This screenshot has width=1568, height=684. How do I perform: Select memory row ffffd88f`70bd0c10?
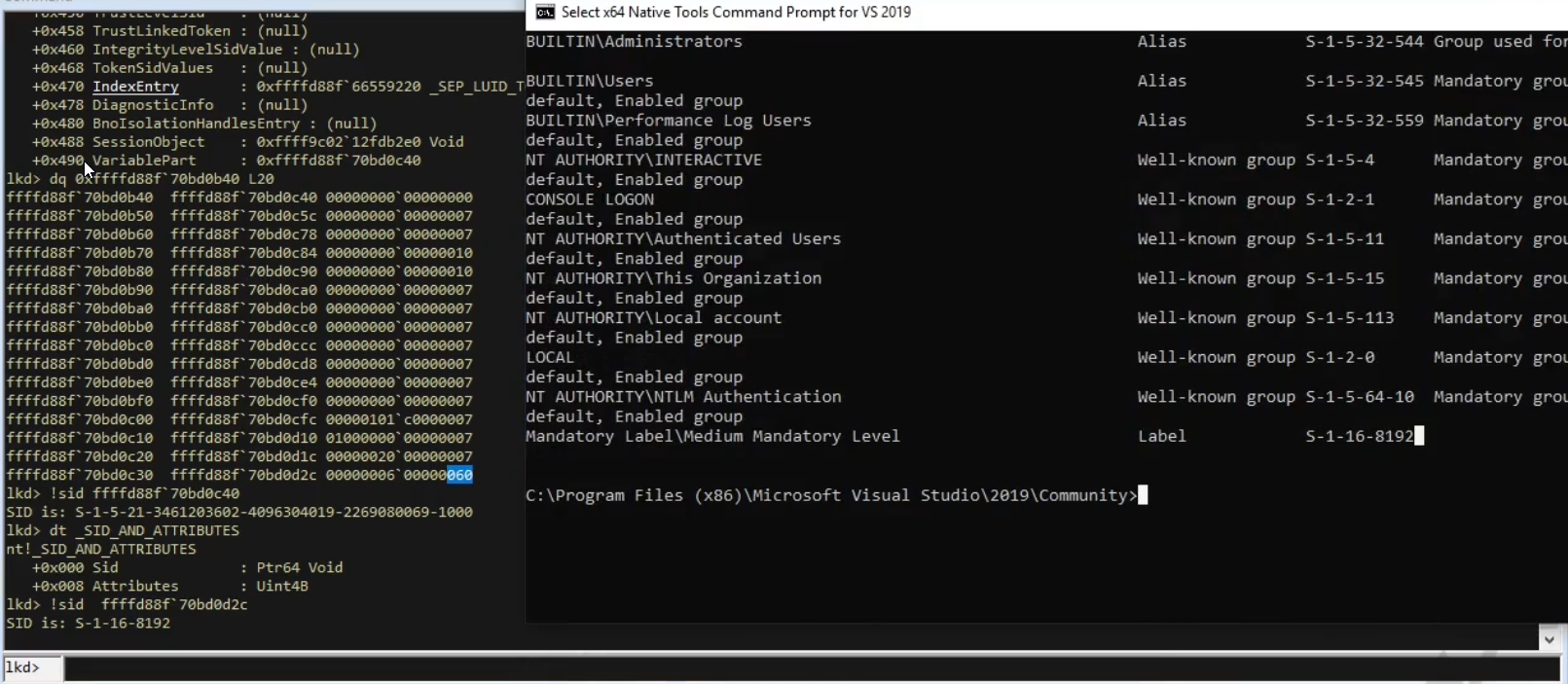point(239,438)
